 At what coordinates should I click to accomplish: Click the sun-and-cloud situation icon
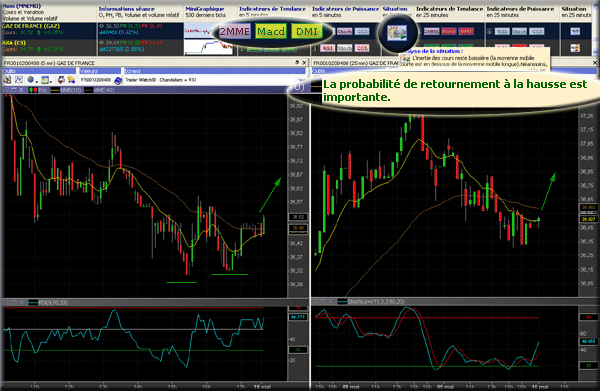pyautogui.click(x=396, y=33)
